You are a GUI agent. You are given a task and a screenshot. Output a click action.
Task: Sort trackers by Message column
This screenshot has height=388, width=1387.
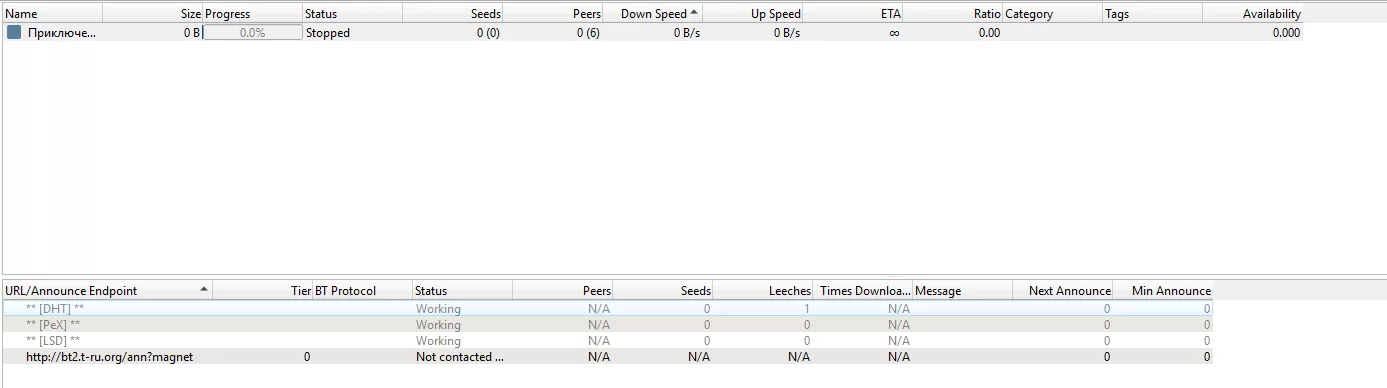coord(962,291)
